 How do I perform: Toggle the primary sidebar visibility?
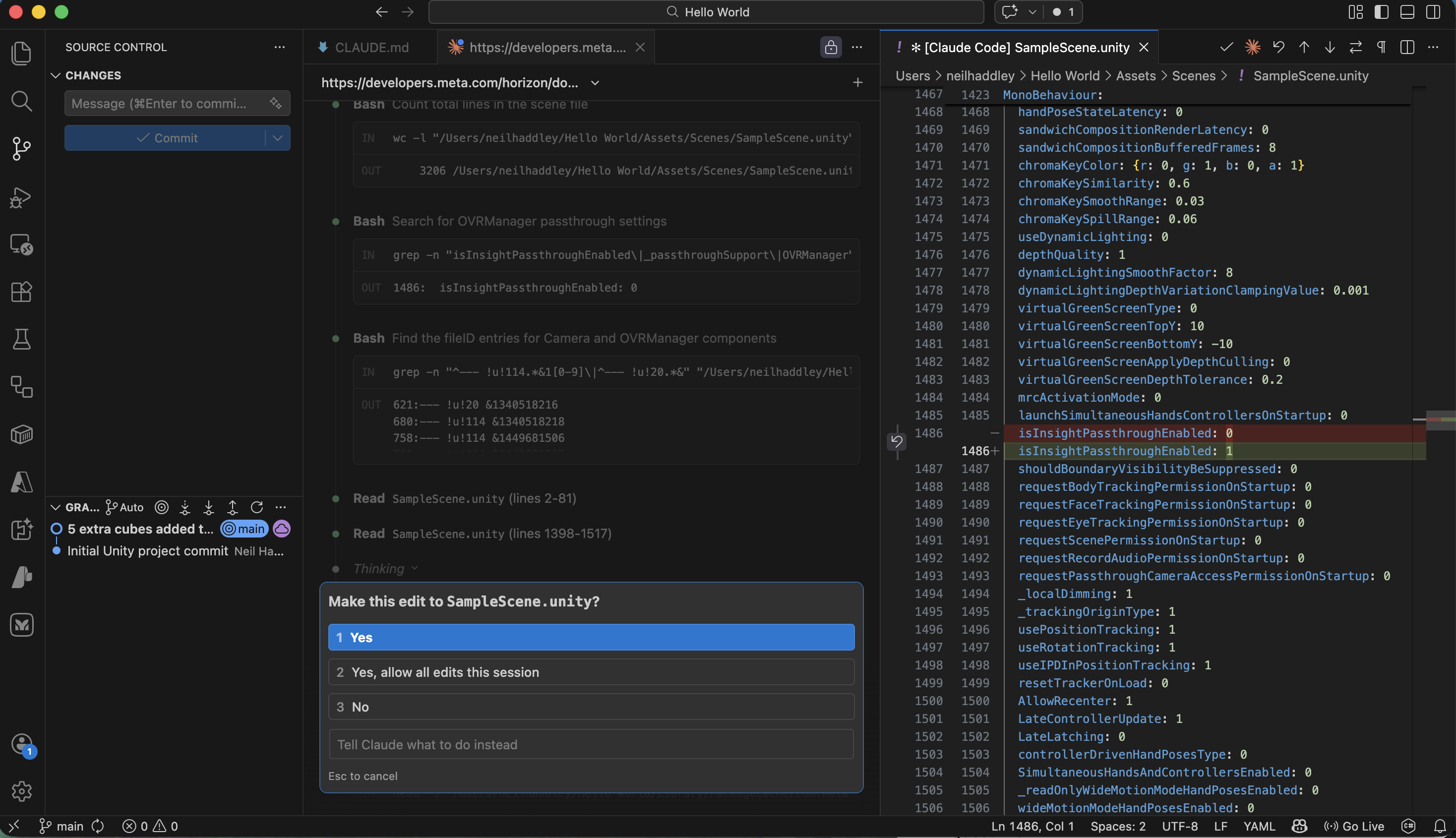tap(1381, 12)
